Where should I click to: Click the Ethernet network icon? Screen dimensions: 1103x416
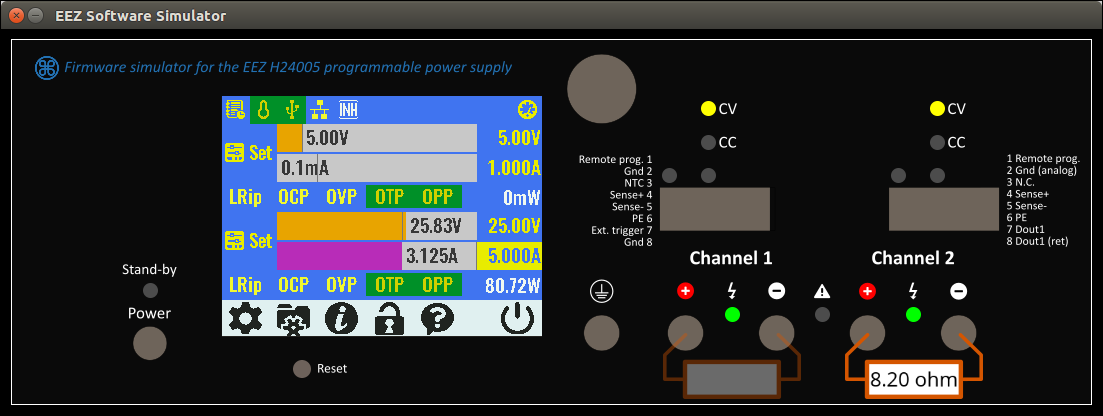click(319, 110)
